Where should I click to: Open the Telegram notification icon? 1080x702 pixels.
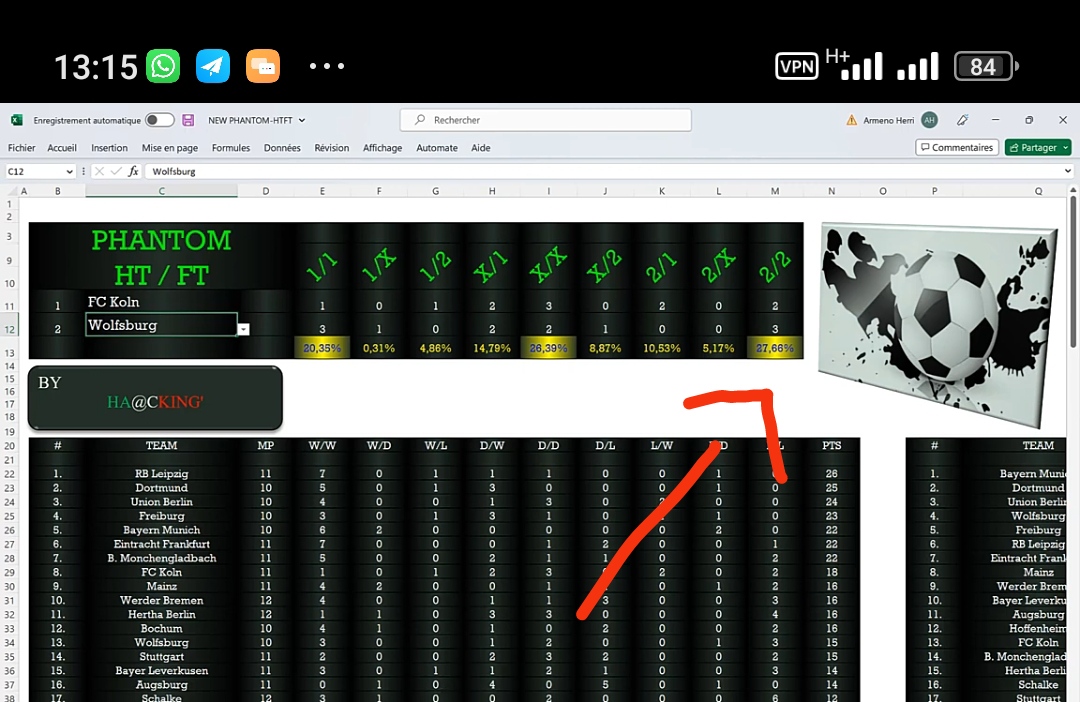coord(213,66)
